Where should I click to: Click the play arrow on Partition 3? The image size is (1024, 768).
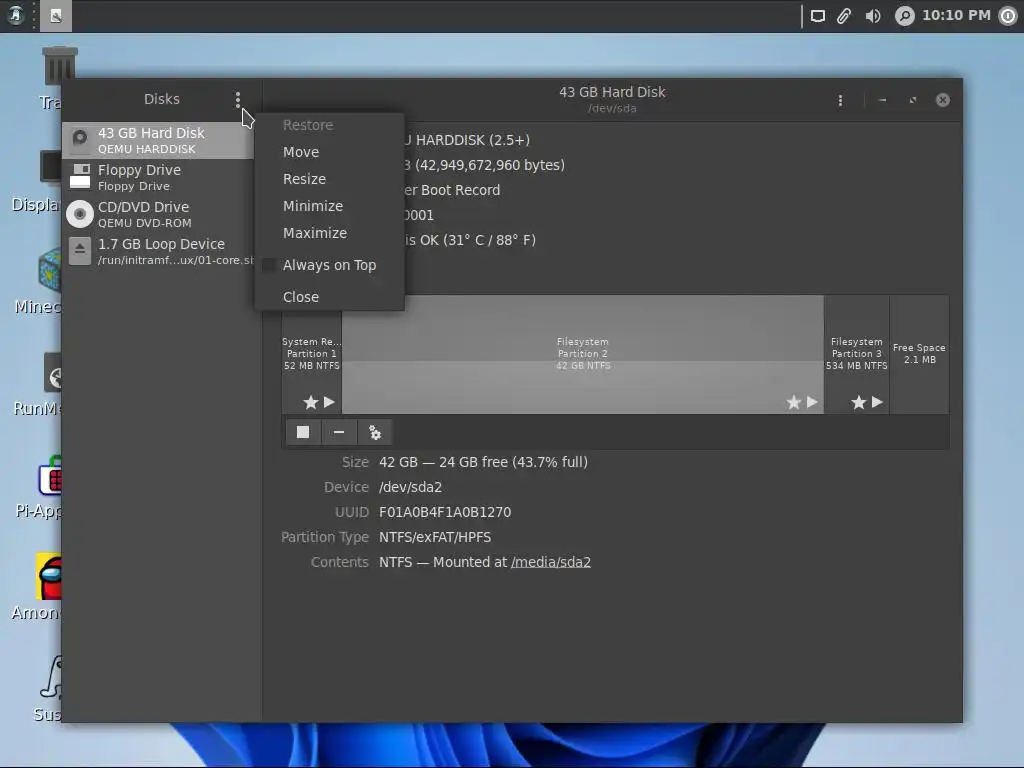[877, 402]
